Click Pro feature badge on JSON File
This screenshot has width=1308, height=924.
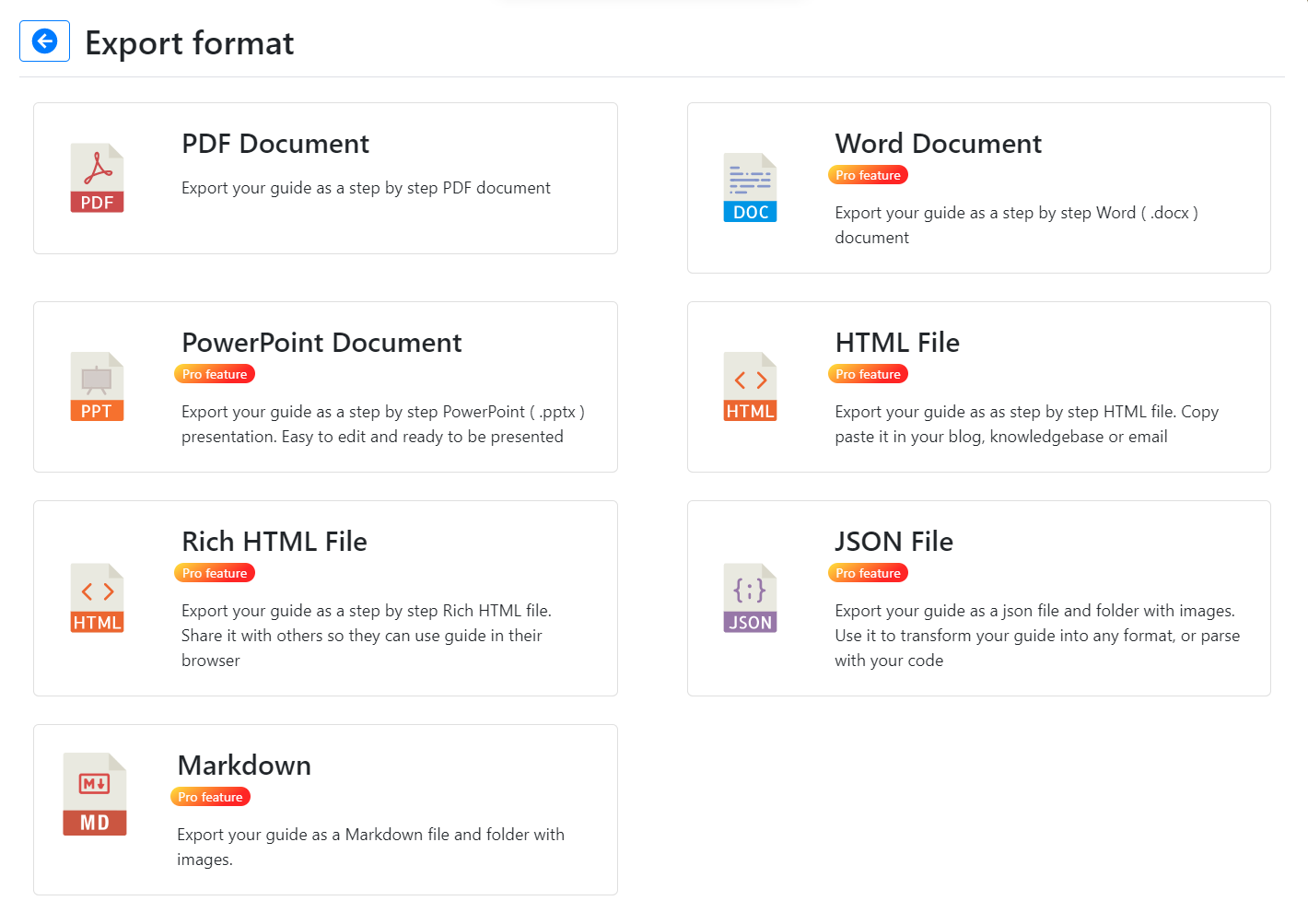pos(867,572)
